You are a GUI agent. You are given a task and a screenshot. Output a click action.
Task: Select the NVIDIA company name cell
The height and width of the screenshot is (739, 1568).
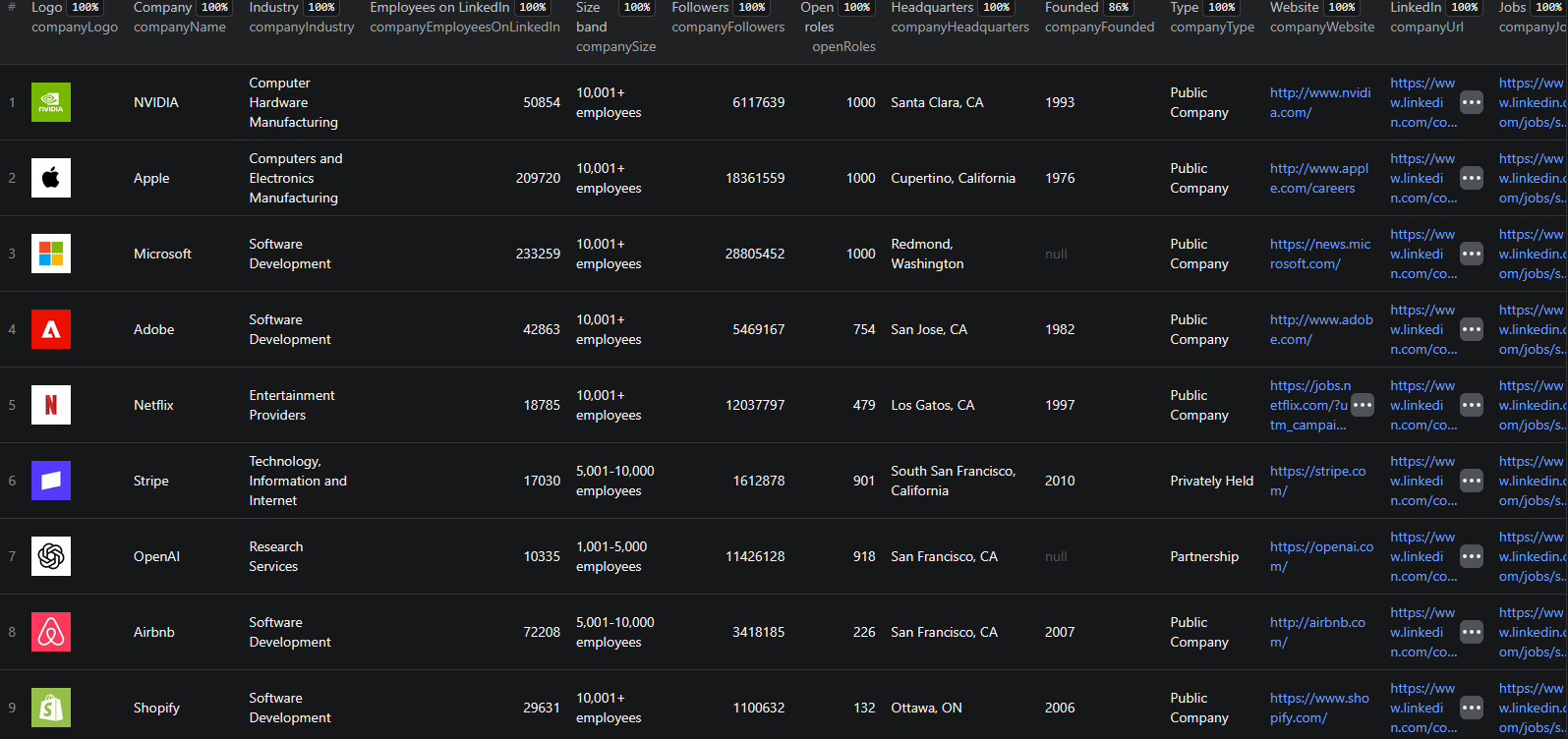click(156, 102)
